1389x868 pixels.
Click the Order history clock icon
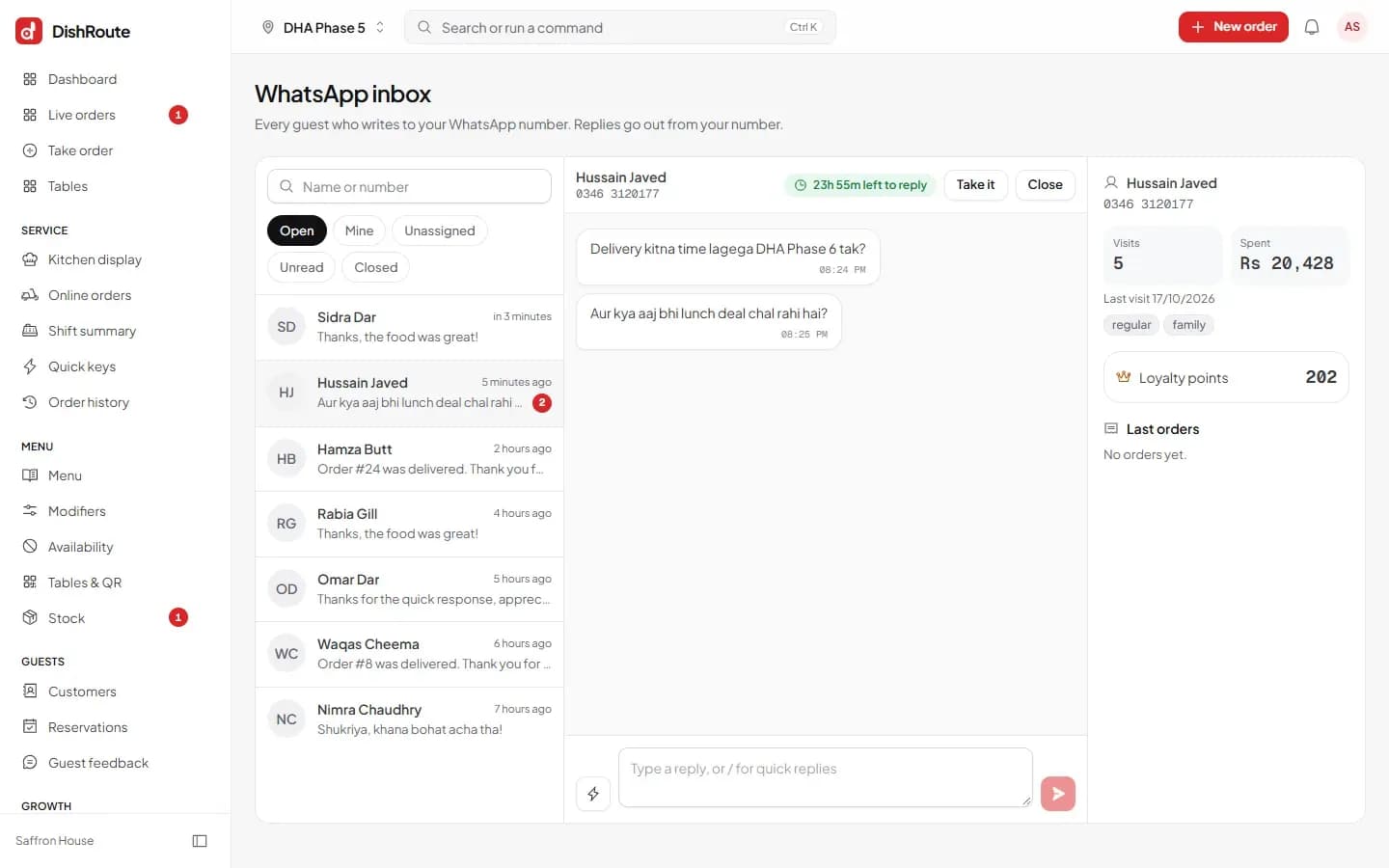[x=30, y=402]
